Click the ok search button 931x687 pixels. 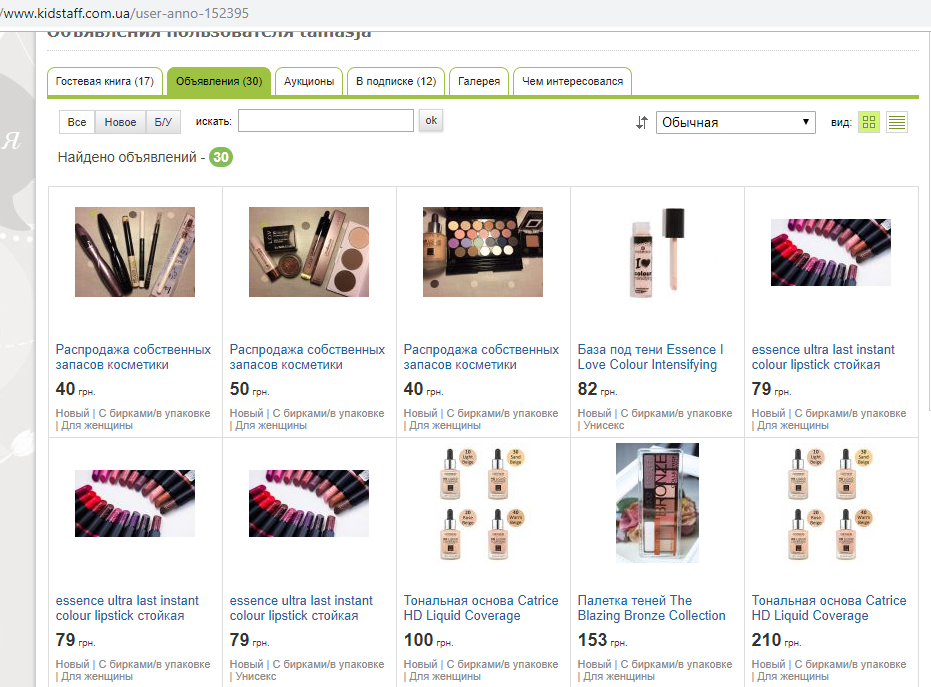(431, 121)
